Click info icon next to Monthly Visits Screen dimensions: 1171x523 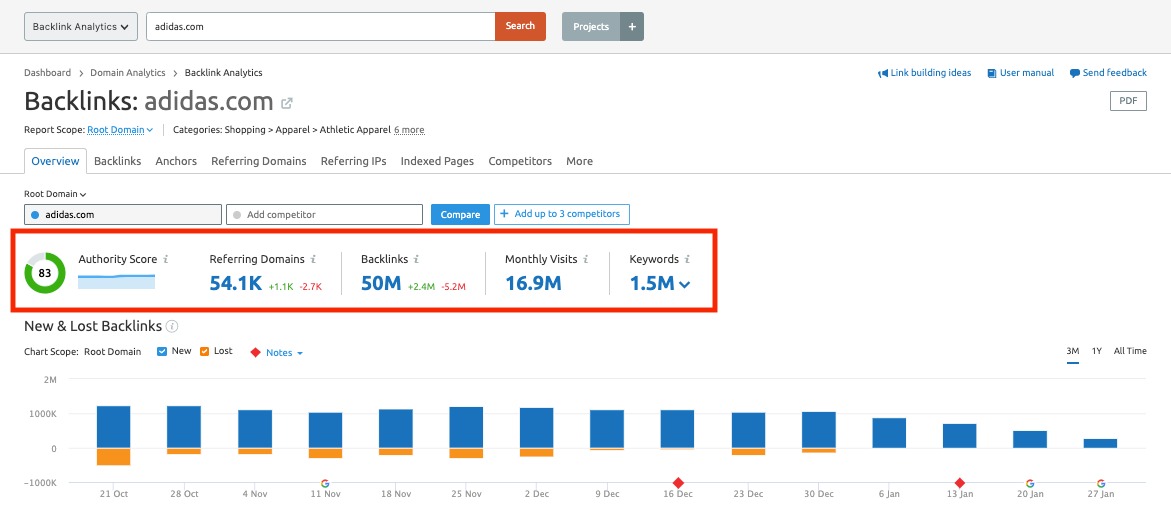[x=586, y=259]
